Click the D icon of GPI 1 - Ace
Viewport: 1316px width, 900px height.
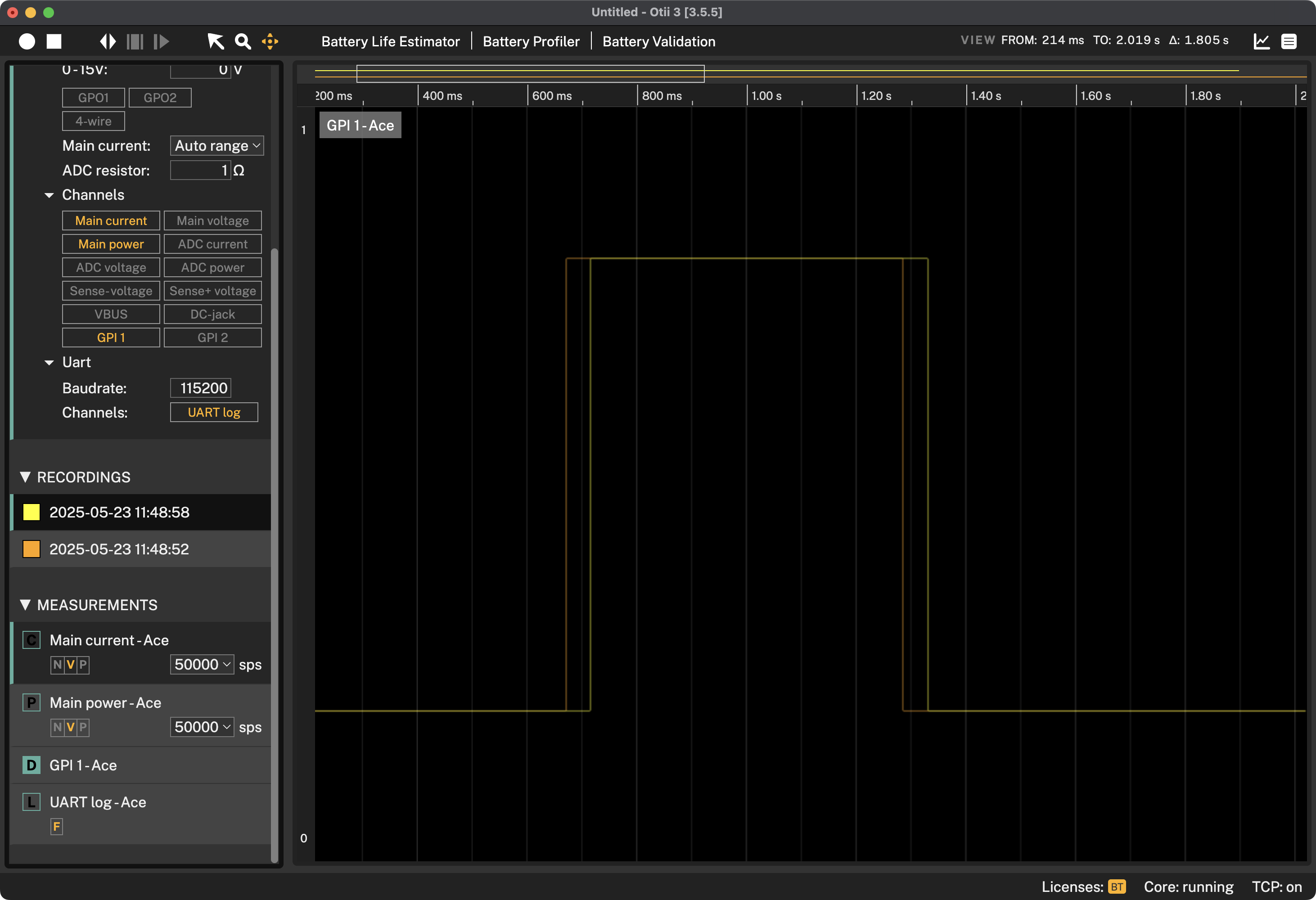pos(31,765)
